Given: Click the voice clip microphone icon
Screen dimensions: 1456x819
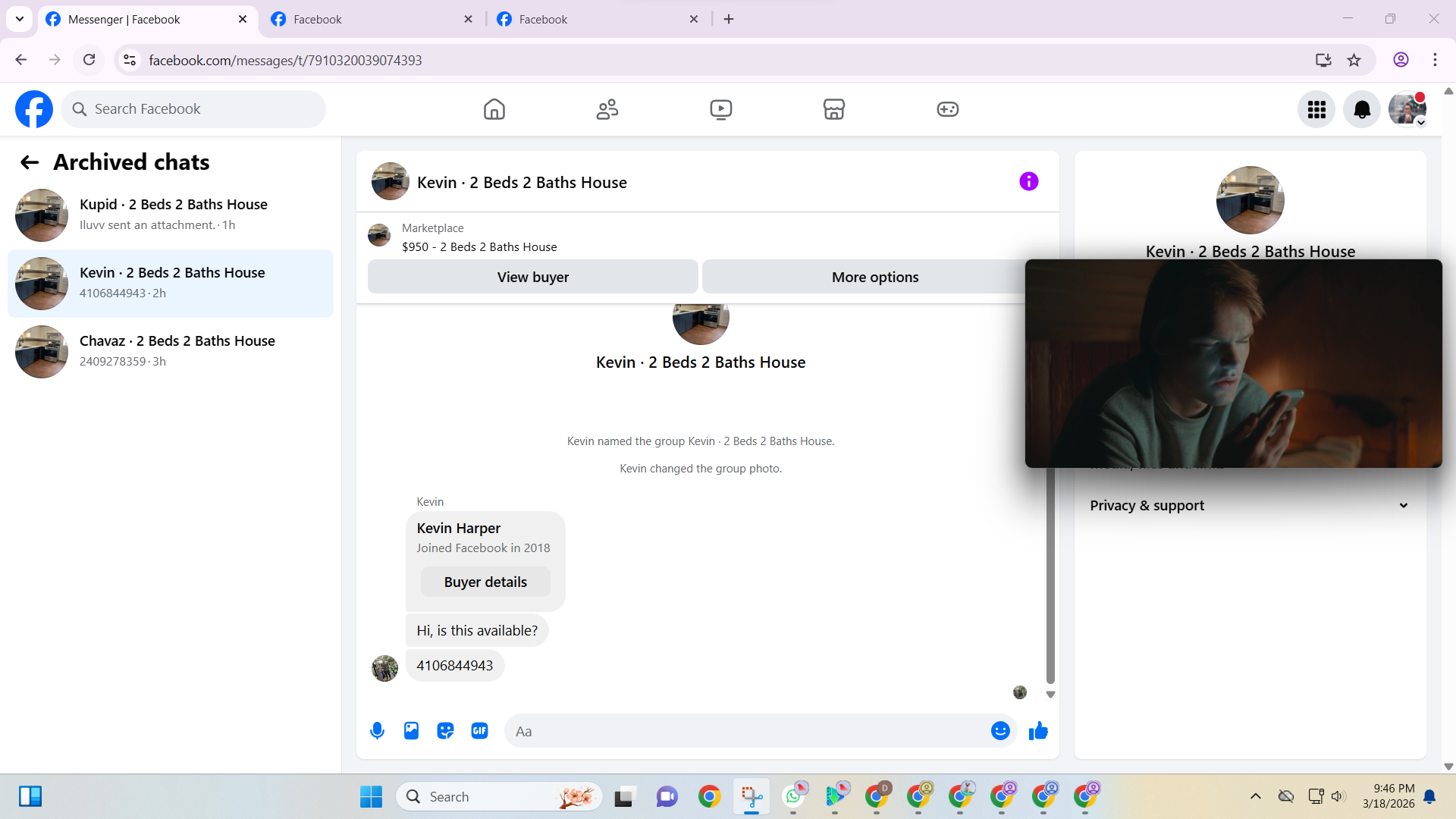Looking at the screenshot, I should pos(377,731).
